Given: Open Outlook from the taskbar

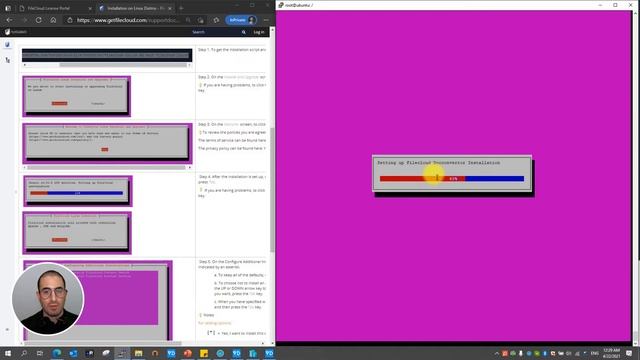Looking at the screenshot, I should [73, 353].
